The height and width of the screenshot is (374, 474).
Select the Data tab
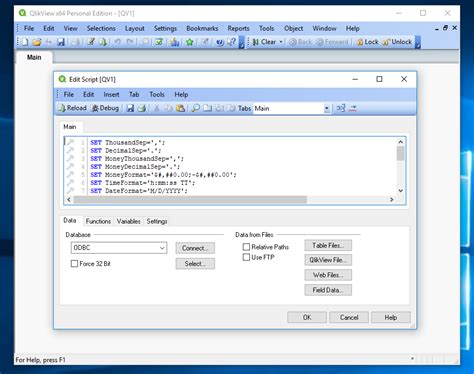point(70,220)
